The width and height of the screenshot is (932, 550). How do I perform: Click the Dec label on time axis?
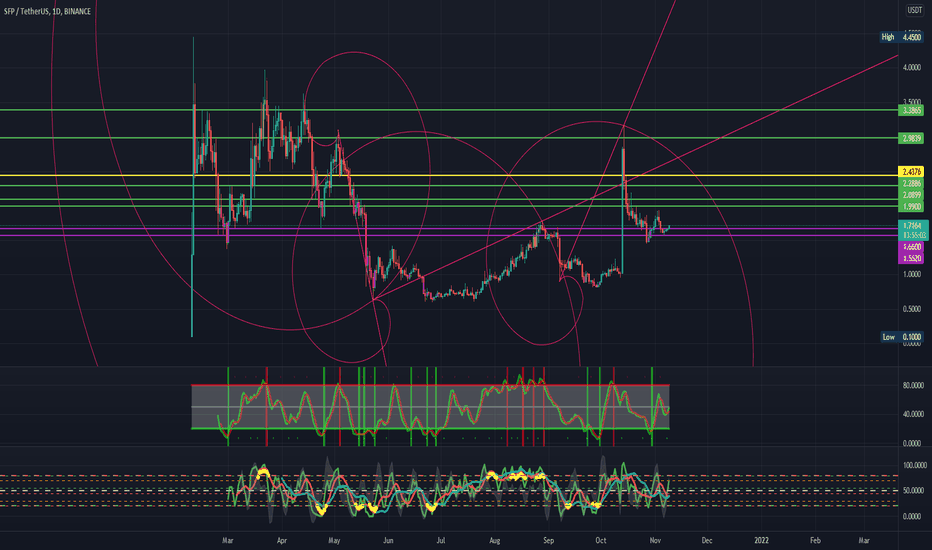(x=707, y=540)
